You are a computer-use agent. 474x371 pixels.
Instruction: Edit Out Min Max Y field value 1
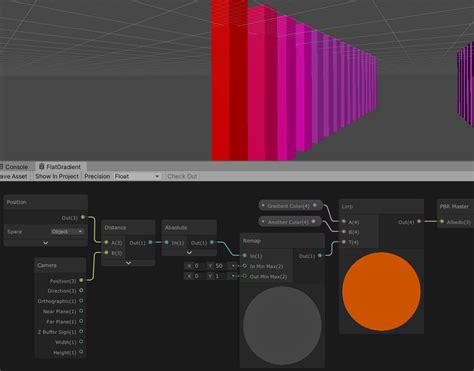[x=220, y=276]
